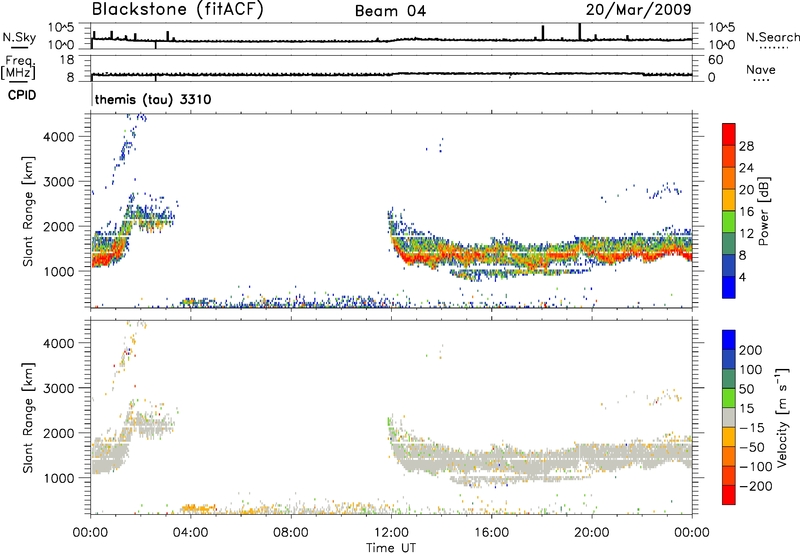Click the 'N.Sky' axis label
This screenshot has width=800, height=554.
tap(19, 37)
